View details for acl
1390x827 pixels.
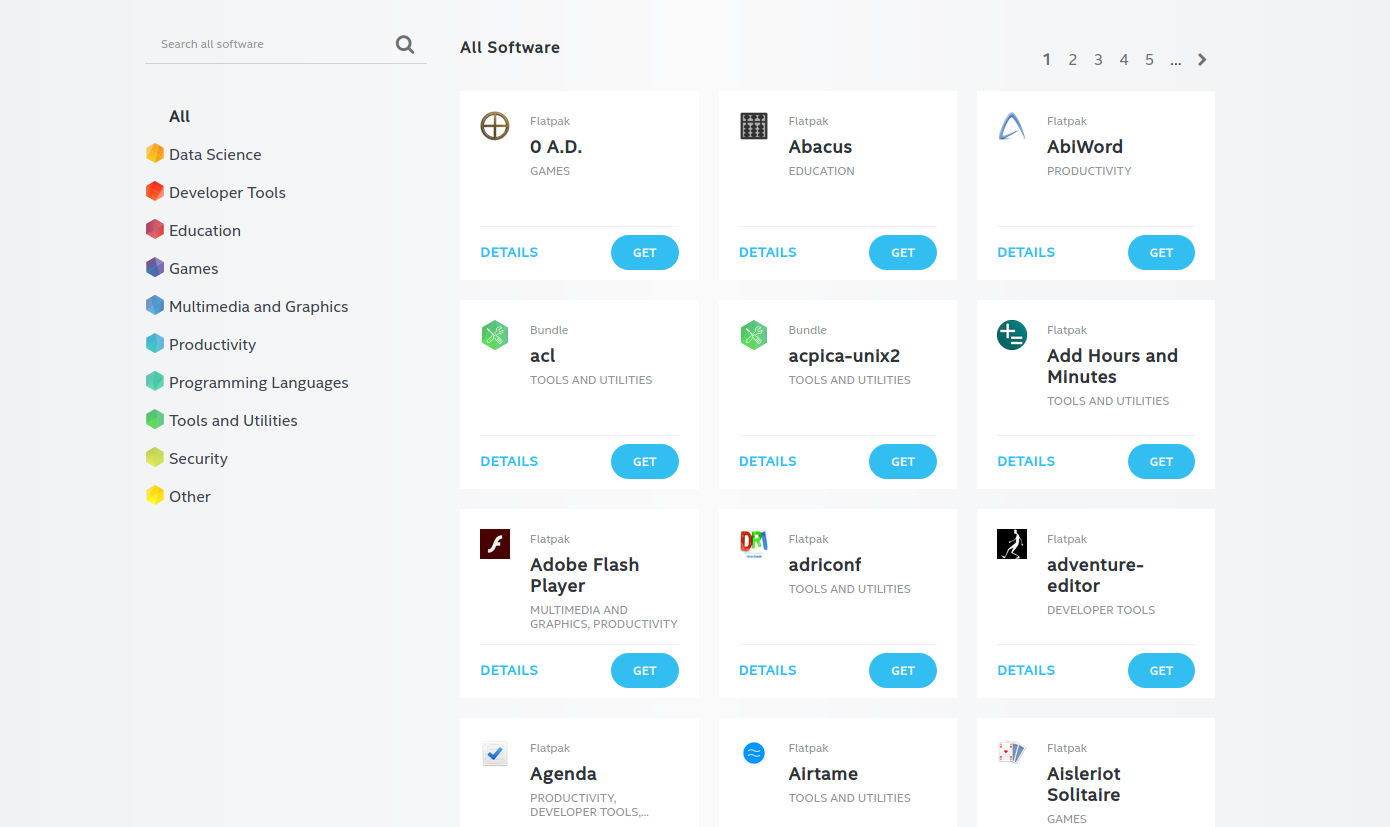[x=509, y=462]
